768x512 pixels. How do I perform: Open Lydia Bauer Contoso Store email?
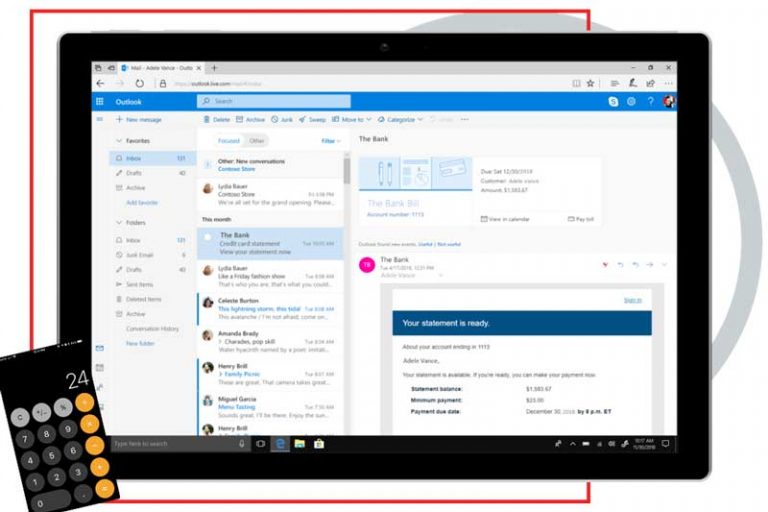click(x=271, y=195)
